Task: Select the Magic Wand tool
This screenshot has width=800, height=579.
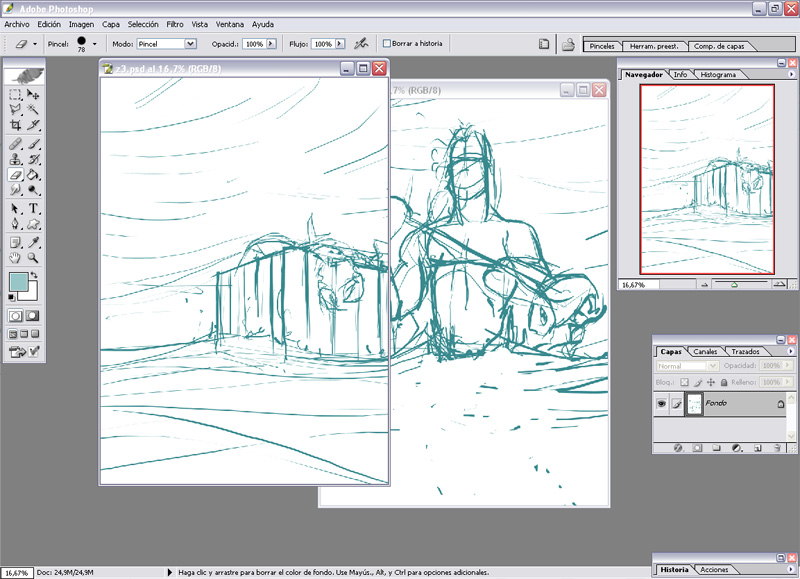Action: [x=33, y=109]
